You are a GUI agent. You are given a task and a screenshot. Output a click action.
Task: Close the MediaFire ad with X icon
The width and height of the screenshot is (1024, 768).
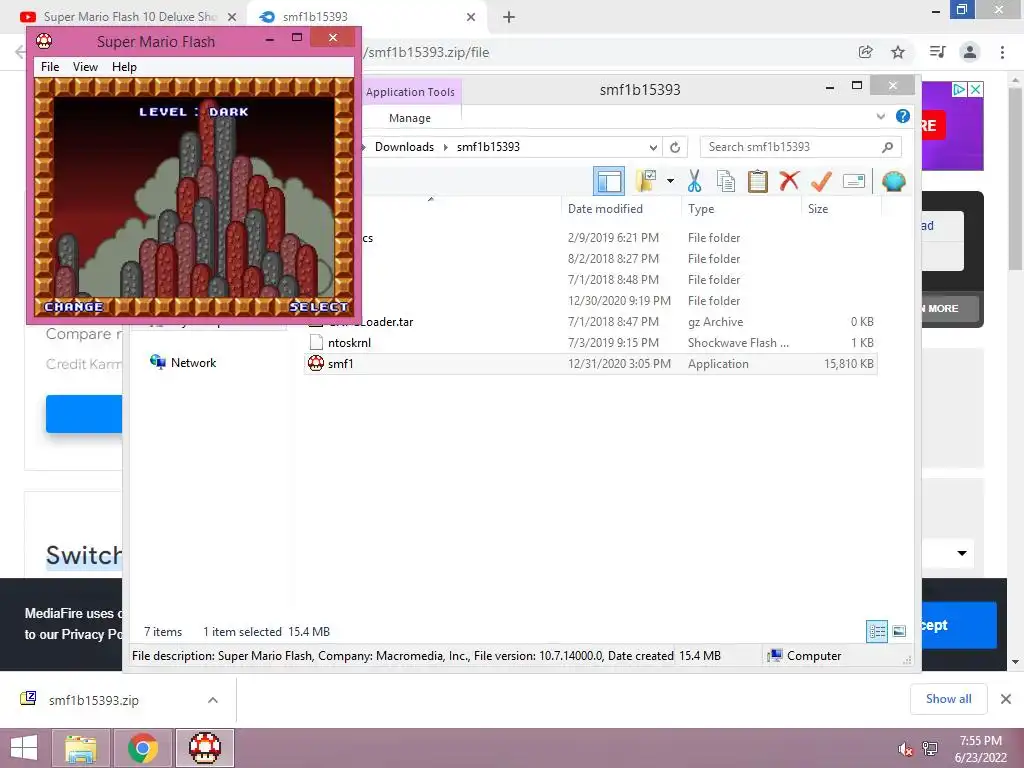pos(975,89)
